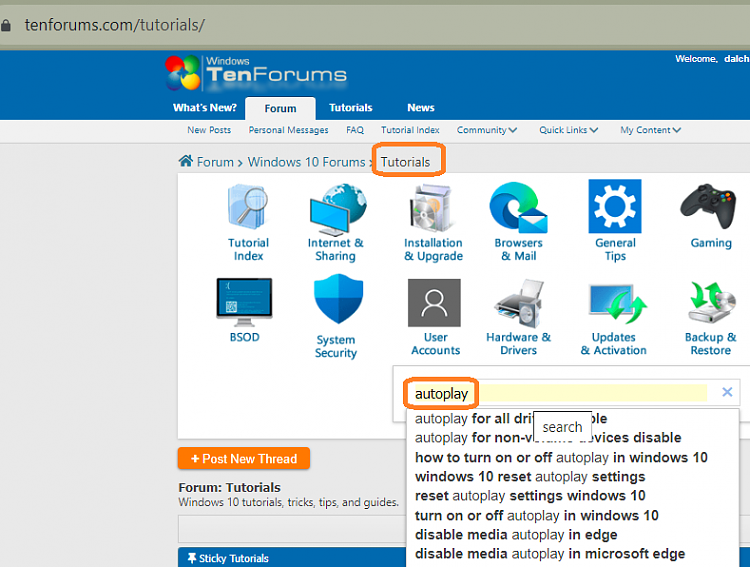Switch to the News tab
The width and height of the screenshot is (750, 567).
point(421,108)
